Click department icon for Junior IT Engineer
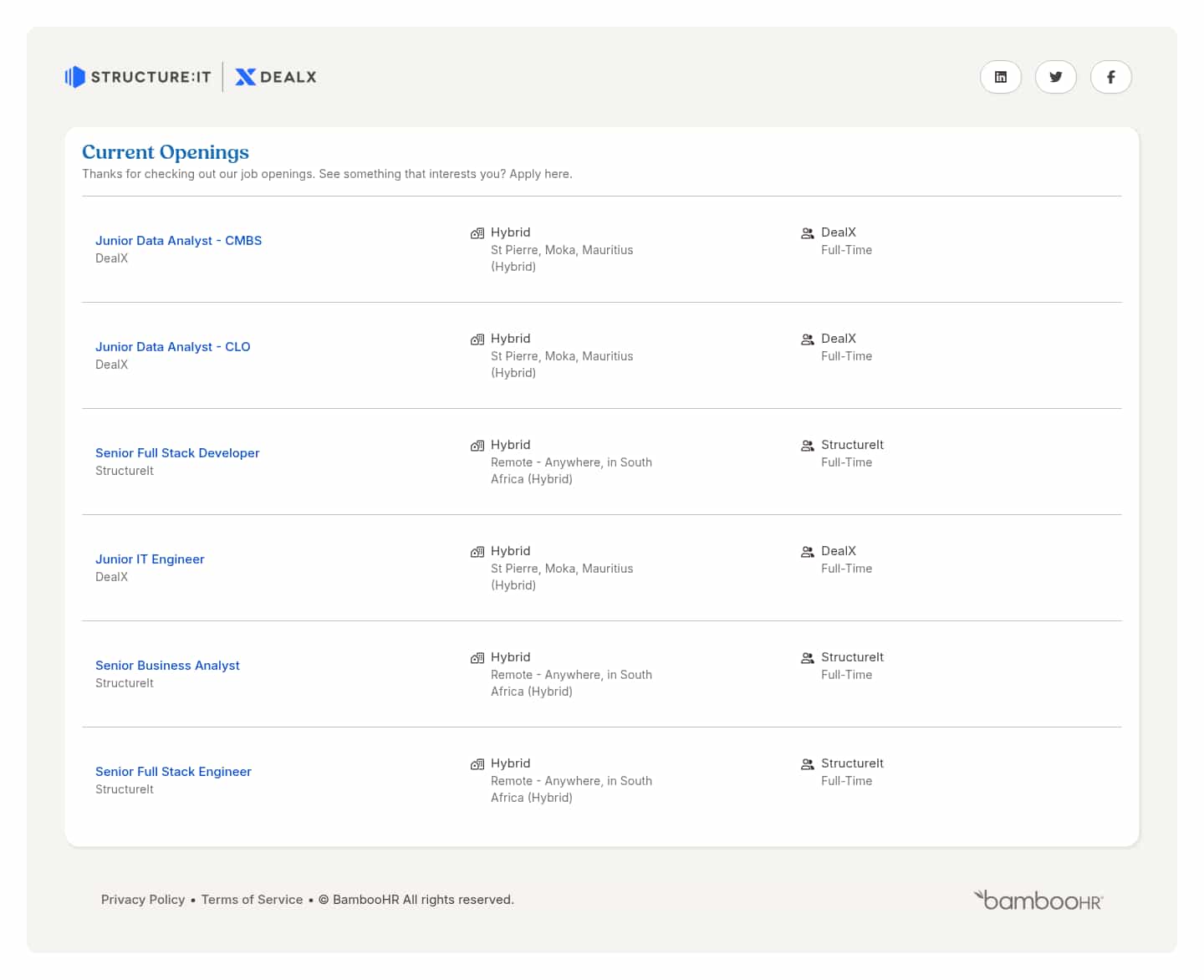 click(x=808, y=552)
